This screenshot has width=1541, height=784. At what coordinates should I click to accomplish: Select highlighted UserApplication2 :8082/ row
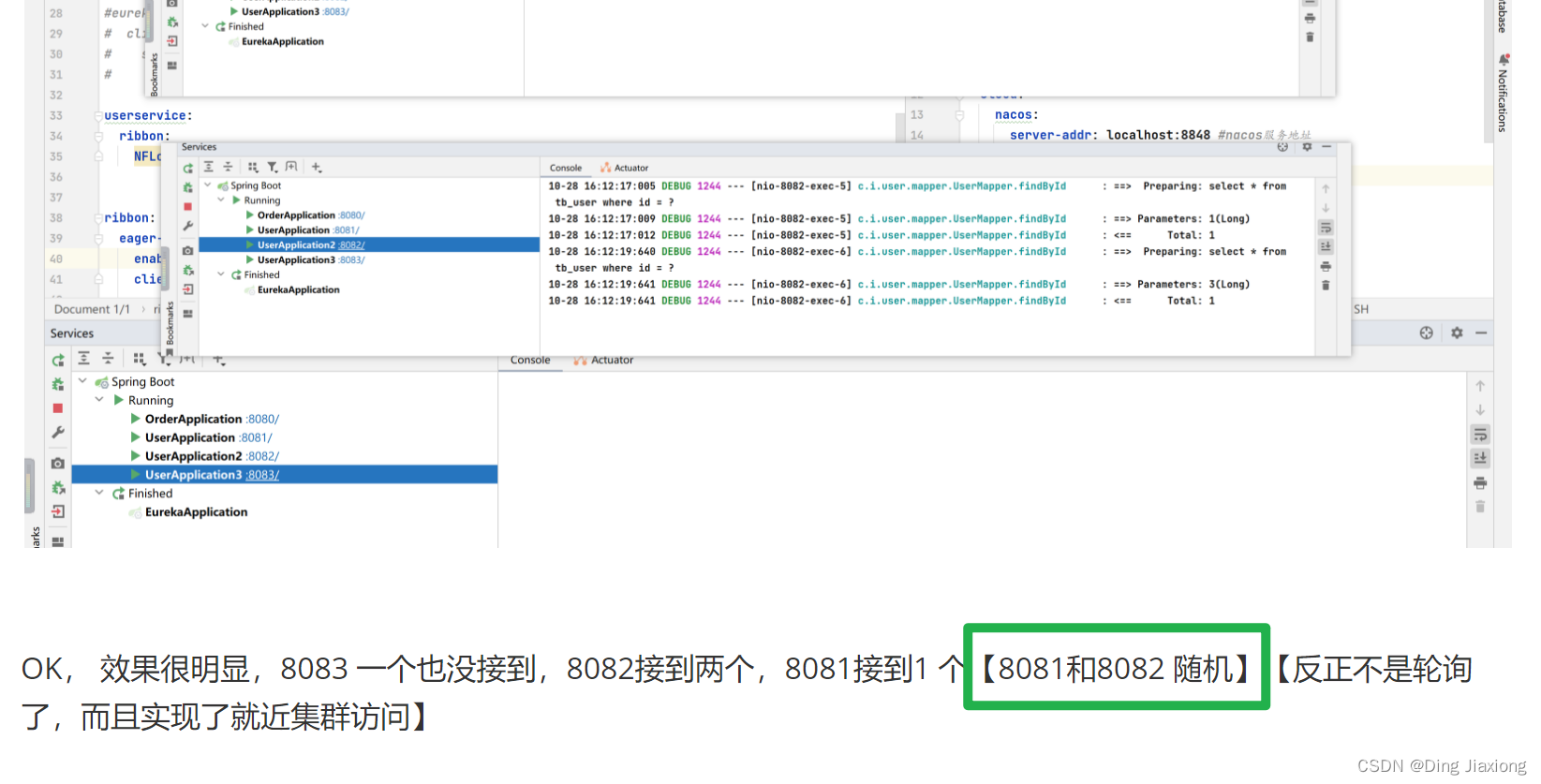pyautogui.click(x=369, y=245)
